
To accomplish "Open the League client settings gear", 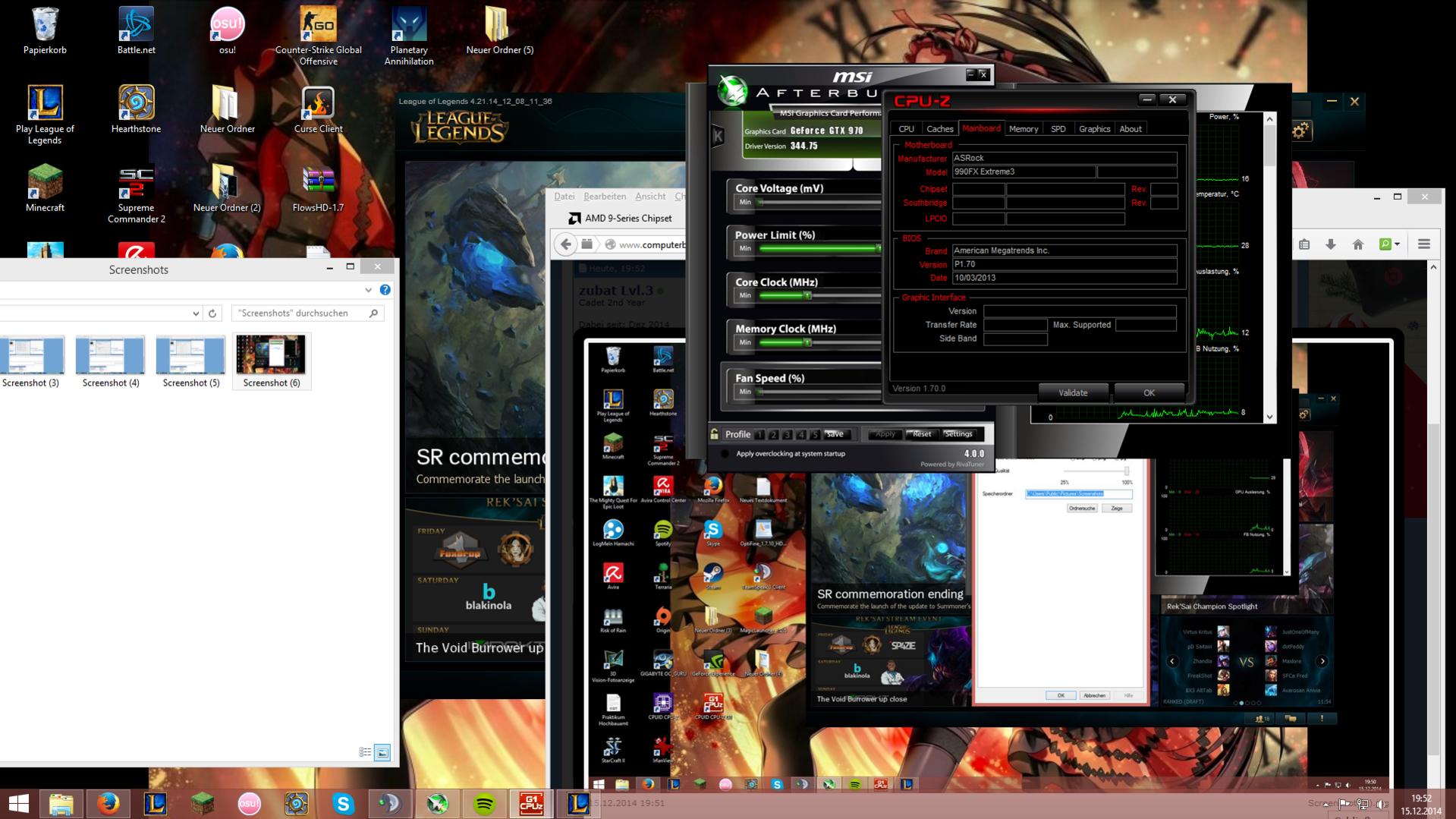I will pyautogui.click(x=1300, y=131).
